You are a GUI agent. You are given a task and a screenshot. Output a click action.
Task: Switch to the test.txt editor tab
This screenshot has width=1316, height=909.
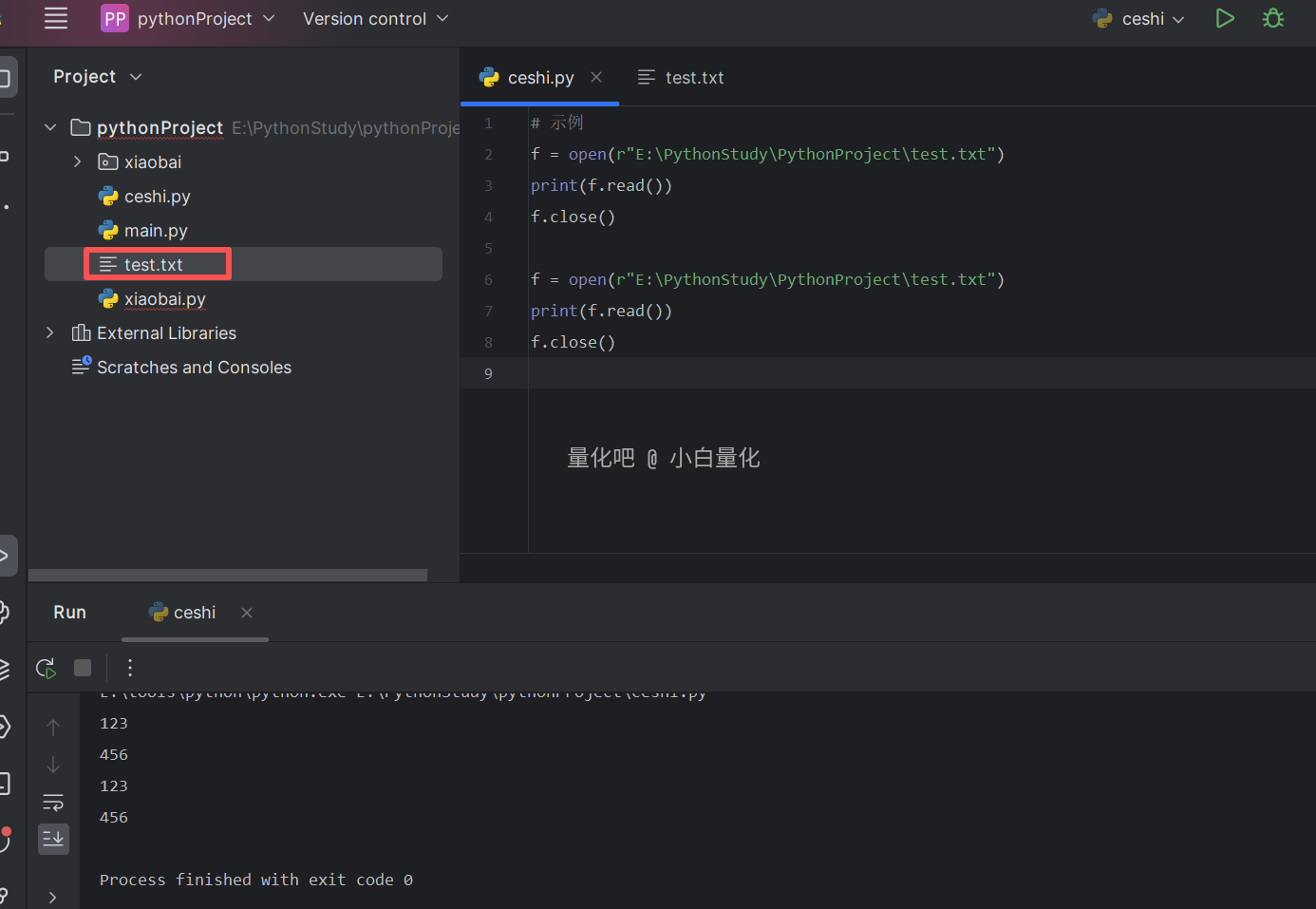(693, 78)
